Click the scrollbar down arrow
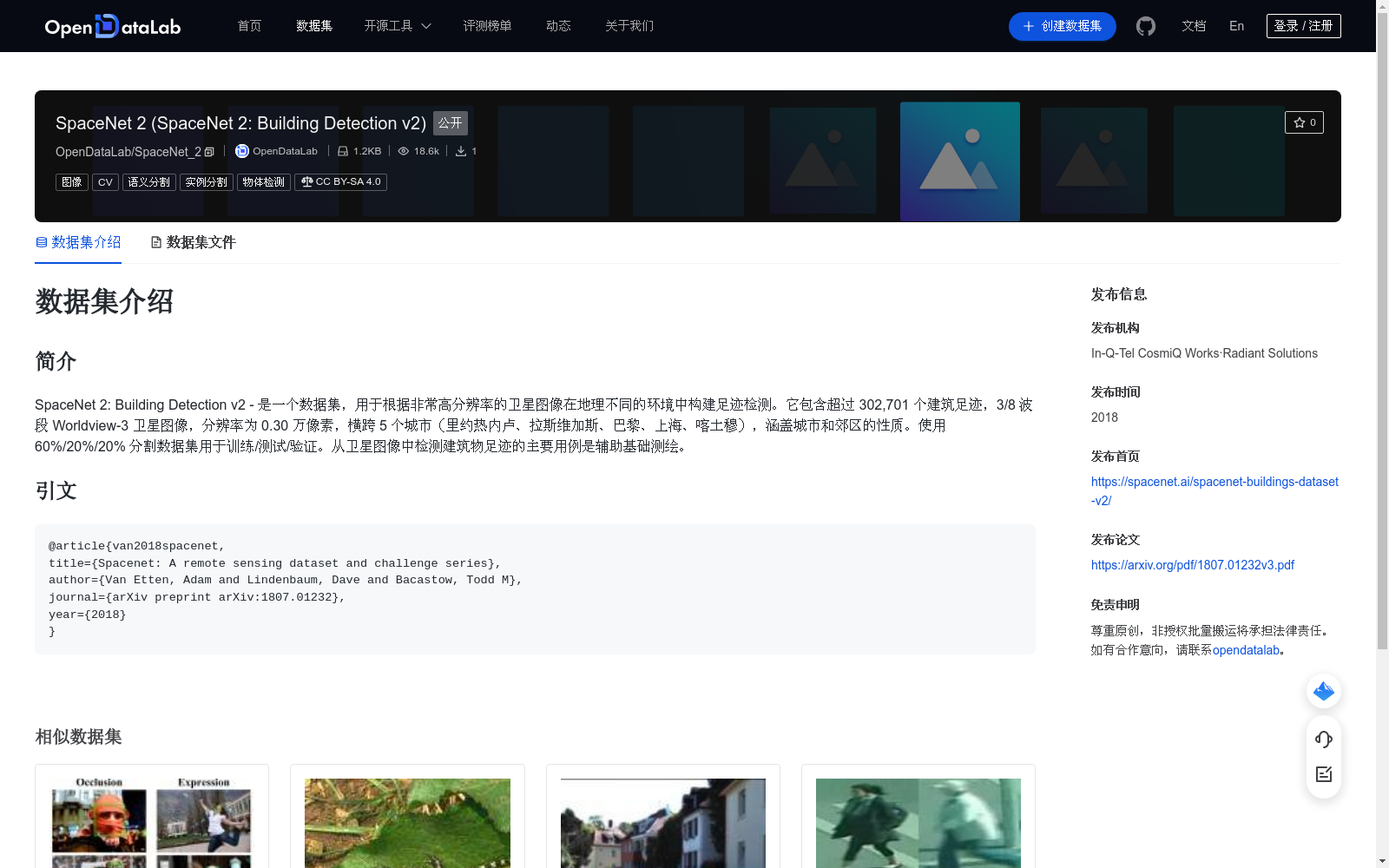Viewport: 1389px width, 868px height. 1382,861
